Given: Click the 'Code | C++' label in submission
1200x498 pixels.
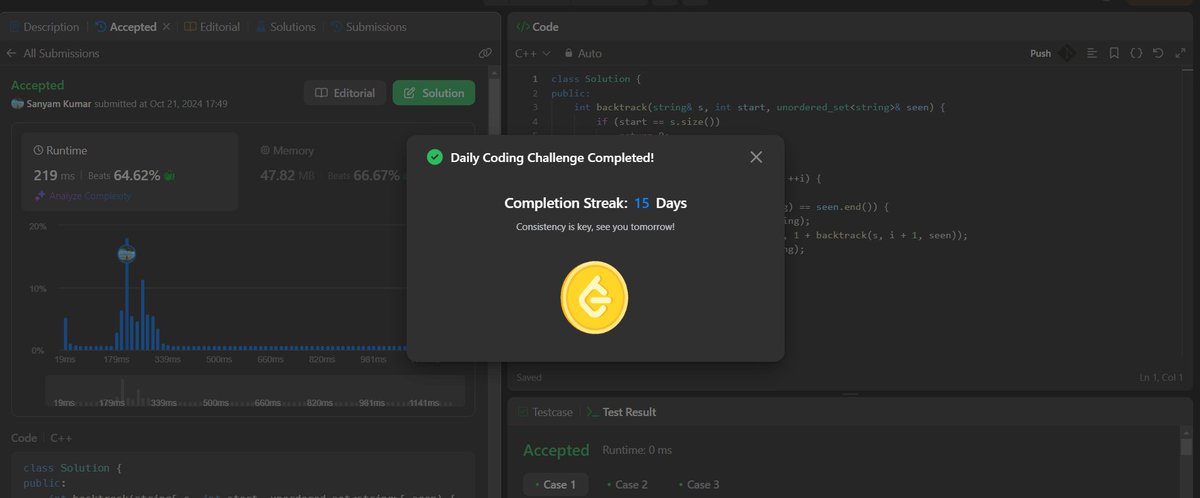Looking at the screenshot, I should pyautogui.click(x=41, y=438).
